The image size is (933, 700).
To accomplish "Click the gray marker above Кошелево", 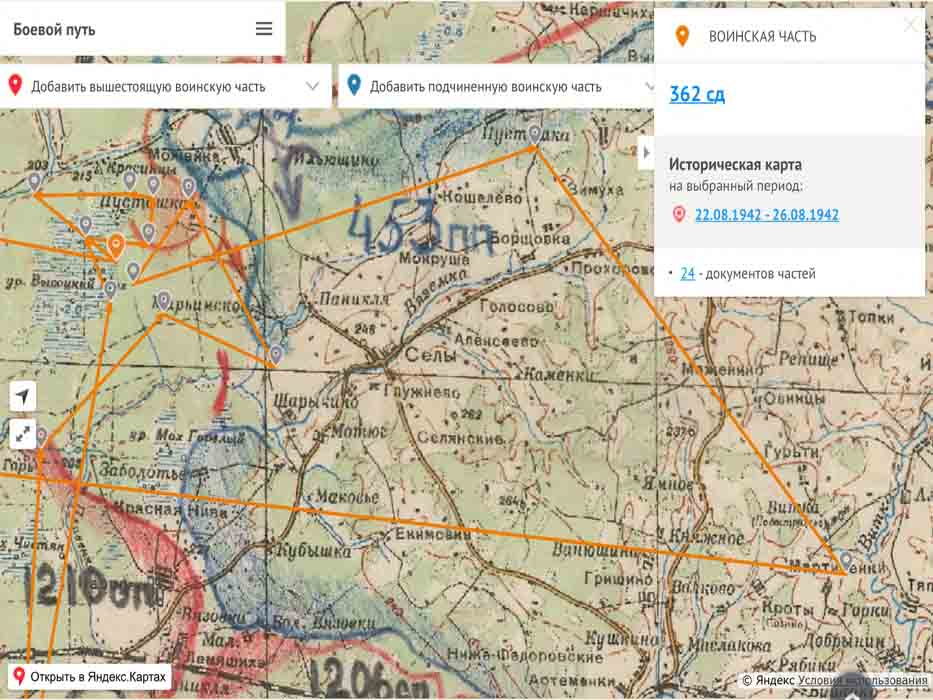I will [x=535, y=133].
